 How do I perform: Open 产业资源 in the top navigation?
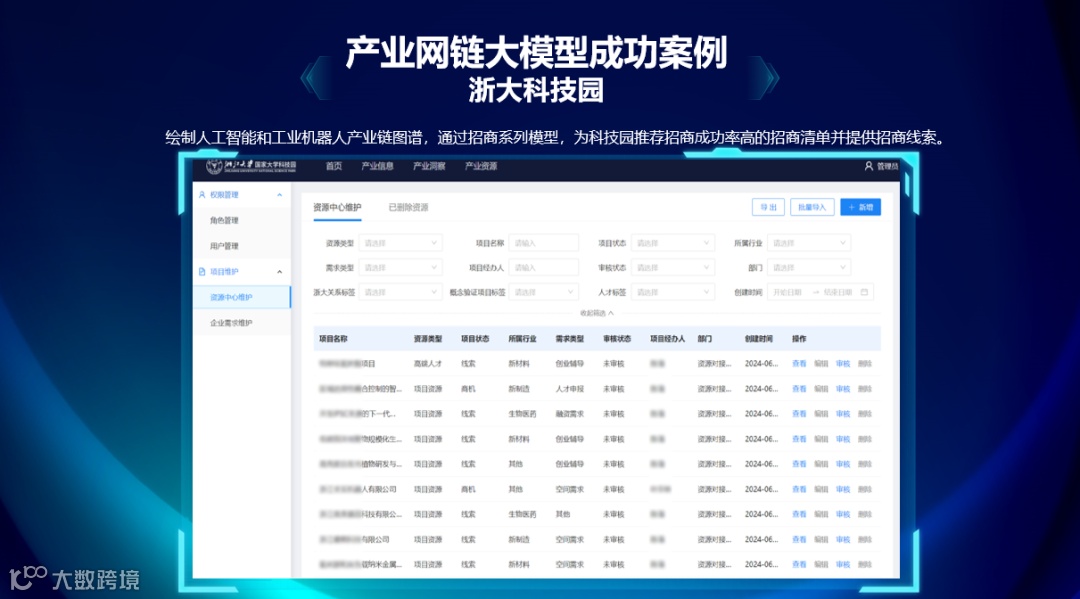pyautogui.click(x=481, y=166)
